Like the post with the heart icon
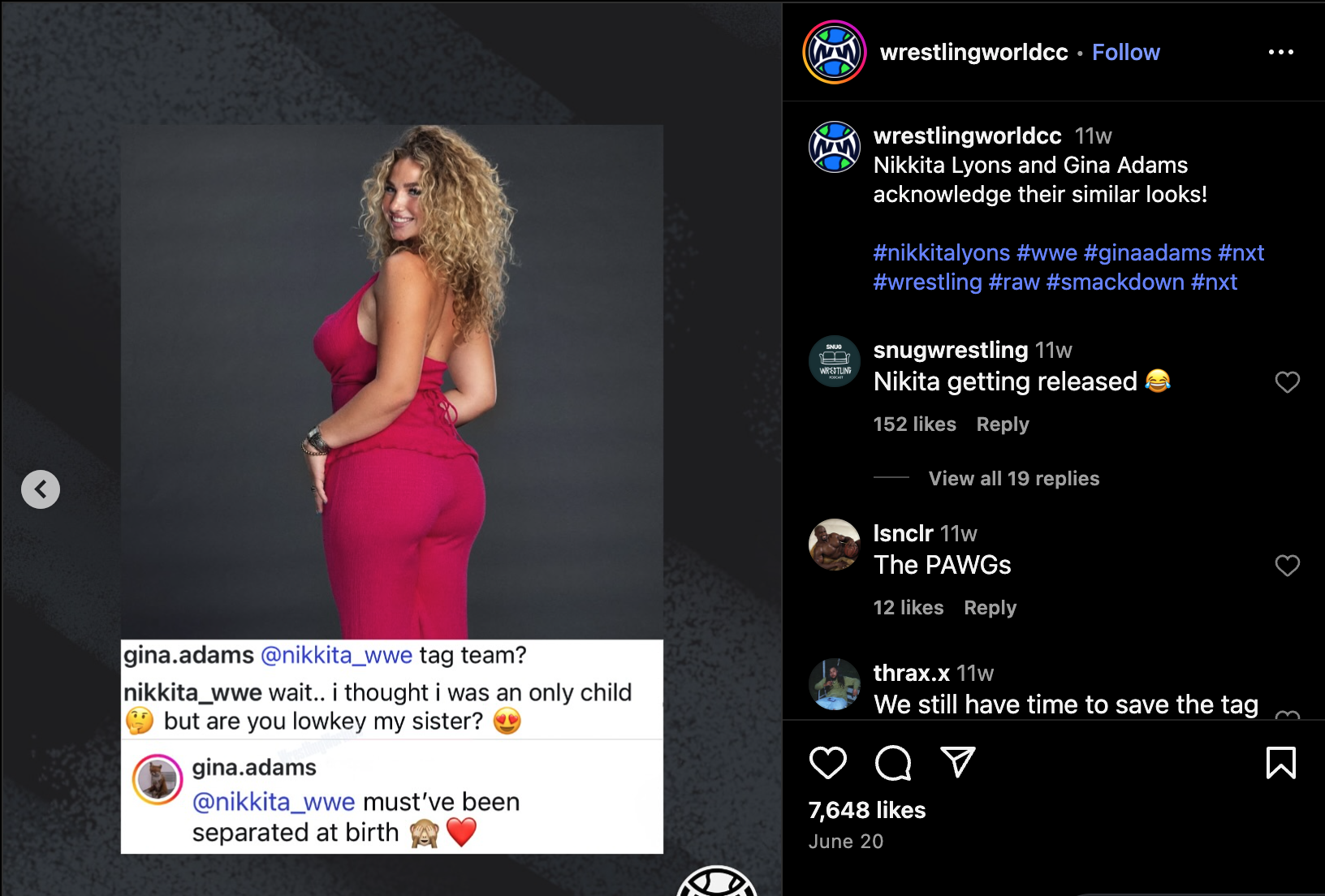 828,762
